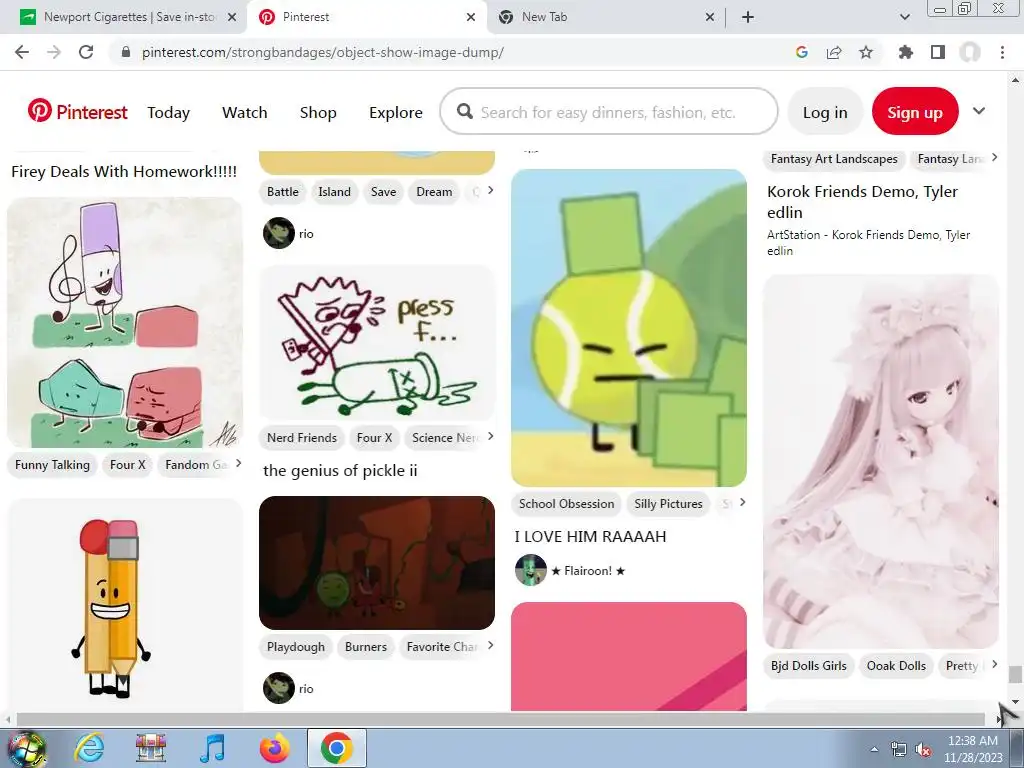Open the Explore menu item
The height and width of the screenshot is (768, 1024).
(x=396, y=112)
